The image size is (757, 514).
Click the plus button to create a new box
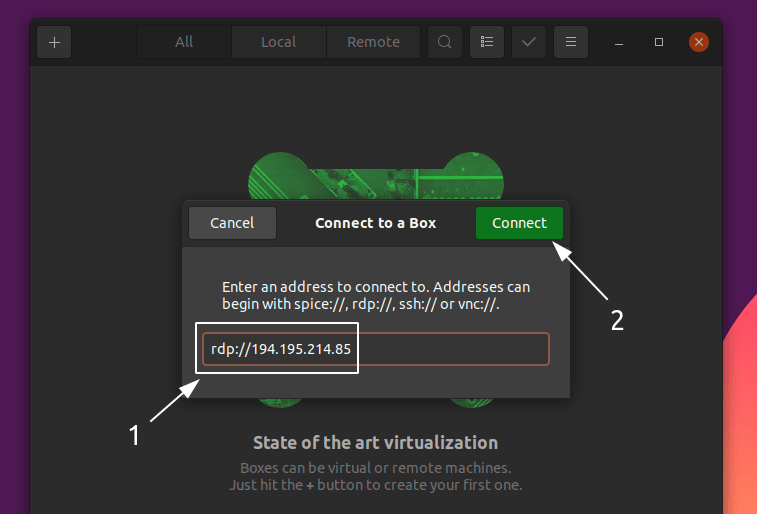[54, 42]
